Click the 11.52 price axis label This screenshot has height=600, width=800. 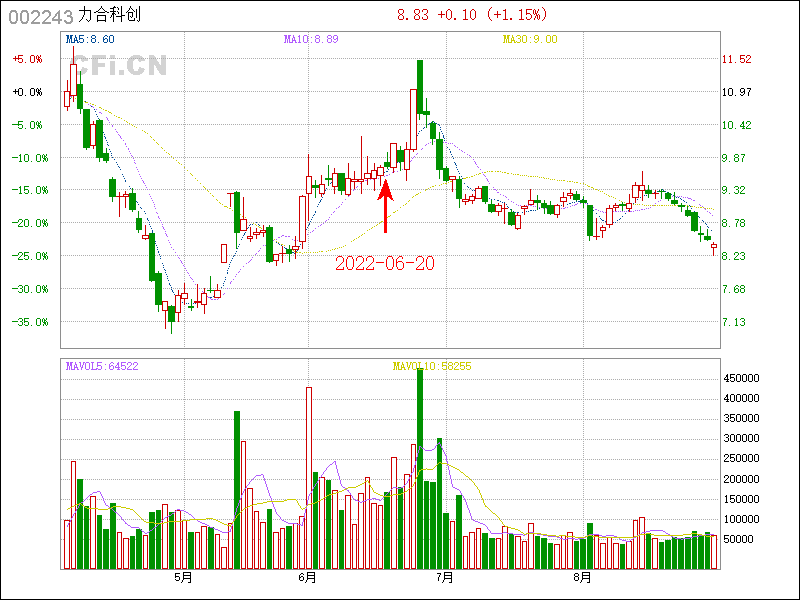point(737,59)
